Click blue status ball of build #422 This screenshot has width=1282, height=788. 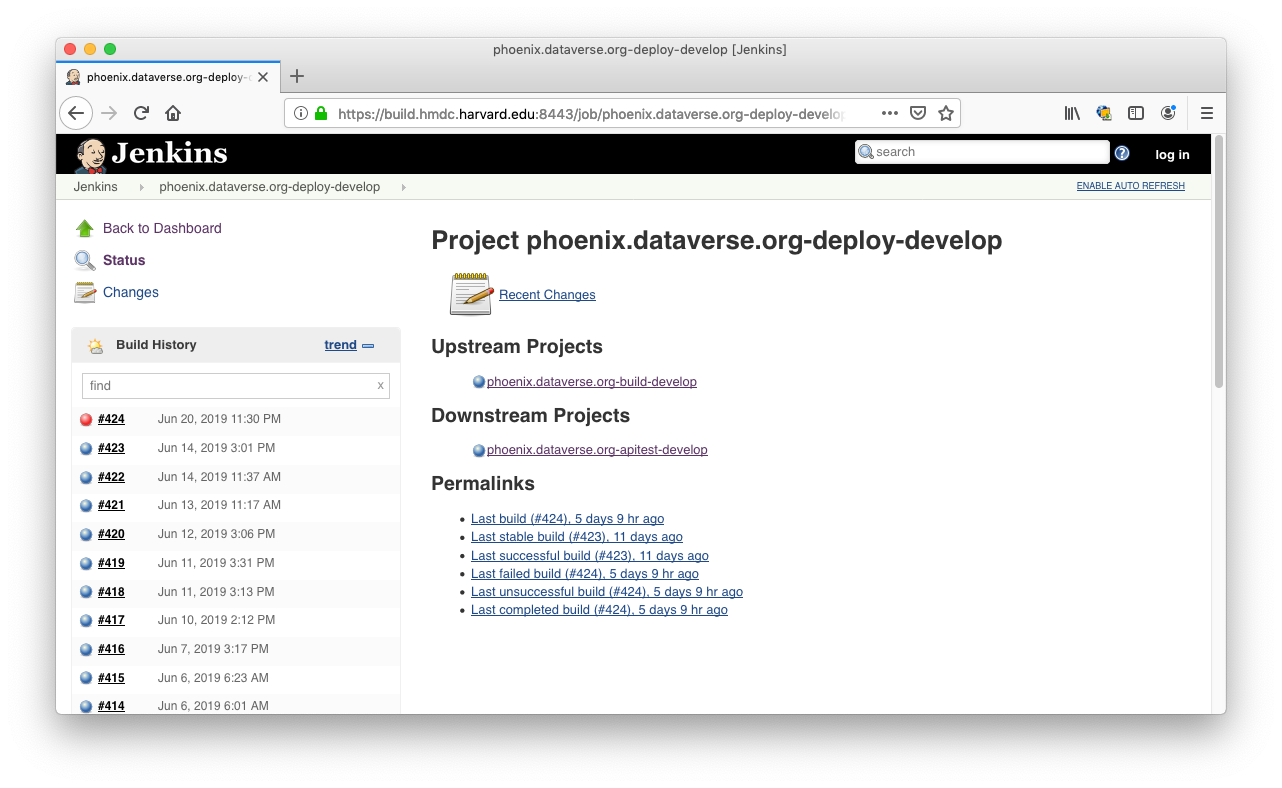(86, 477)
